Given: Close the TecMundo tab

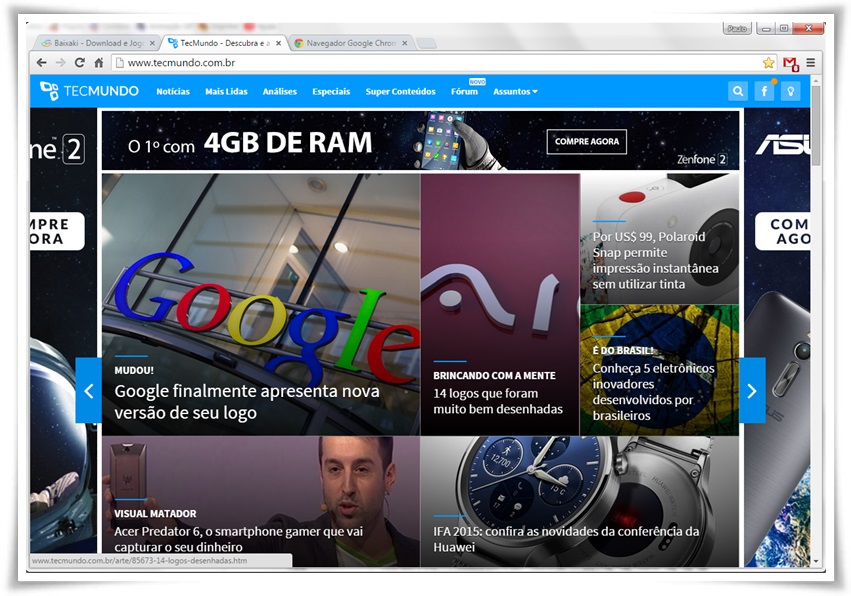Looking at the screenshot, I should (278, 43).
